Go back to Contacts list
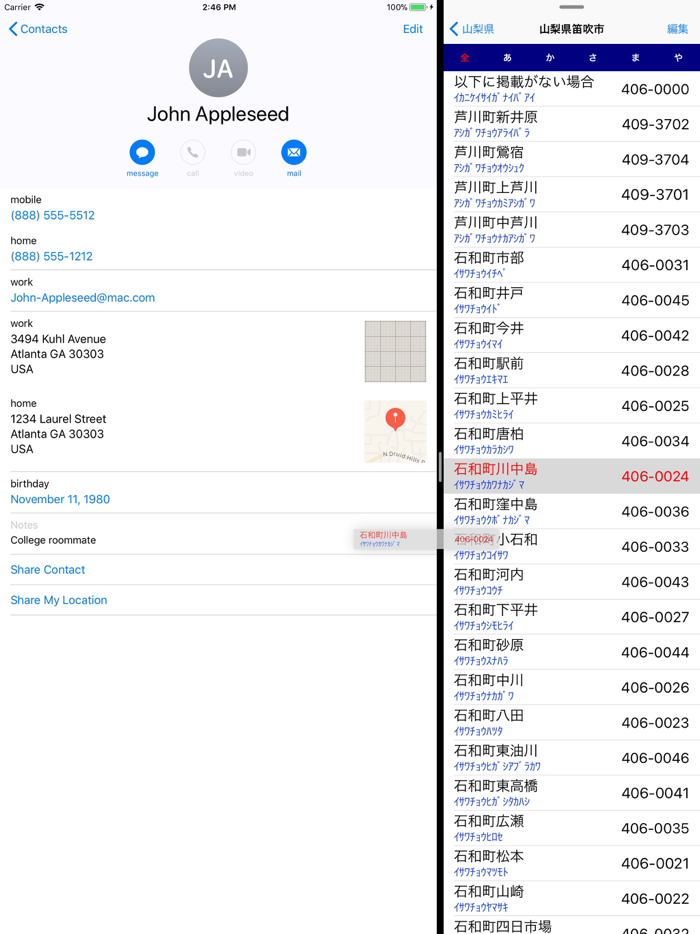This screenshot has width=700, height=934. click(x=38, y=29)
